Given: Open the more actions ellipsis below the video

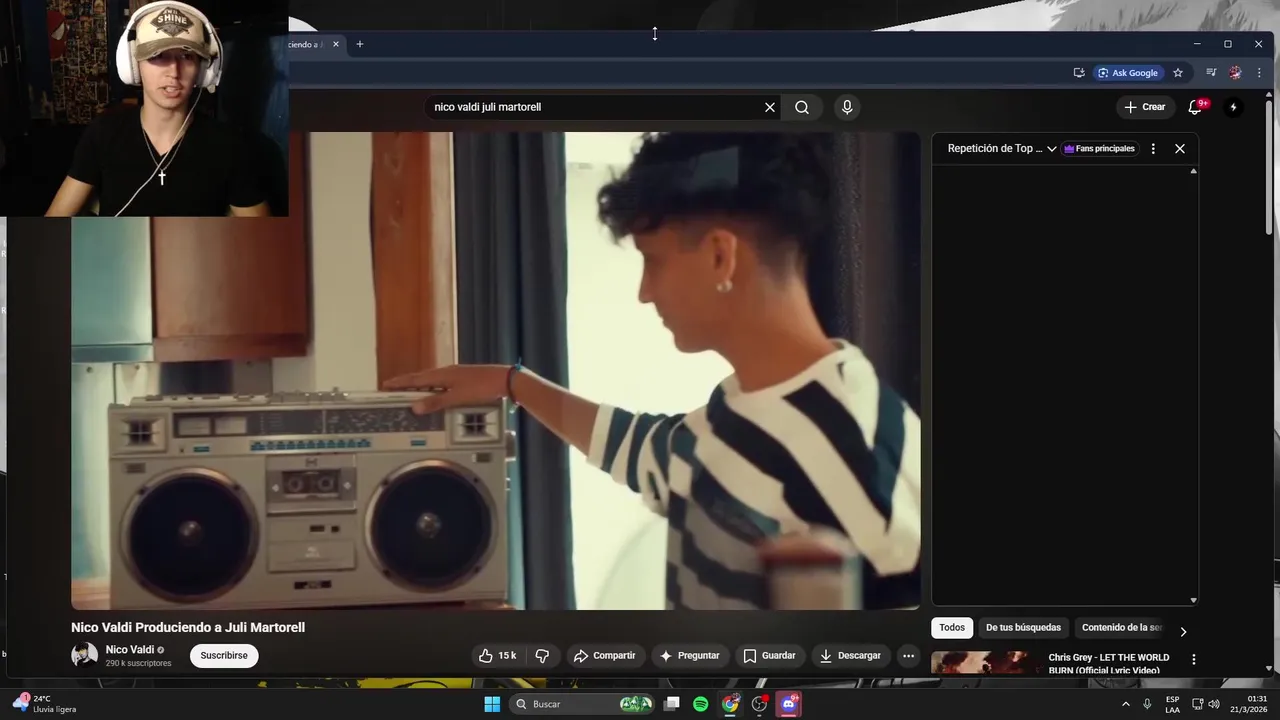Looking at the screenshot, I should (908, 656).
